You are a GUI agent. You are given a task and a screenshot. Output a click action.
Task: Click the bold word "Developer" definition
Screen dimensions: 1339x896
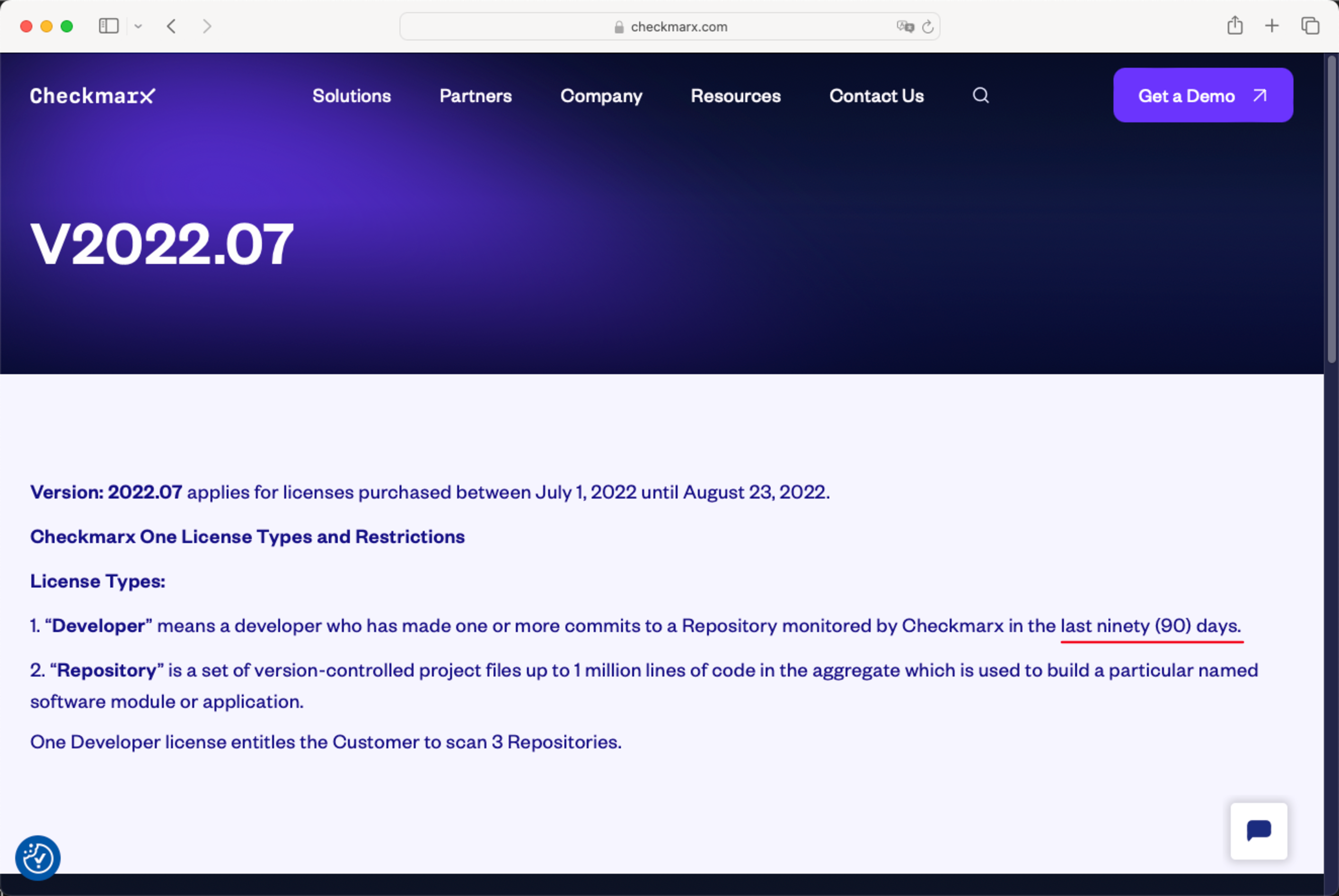(99, 626)
